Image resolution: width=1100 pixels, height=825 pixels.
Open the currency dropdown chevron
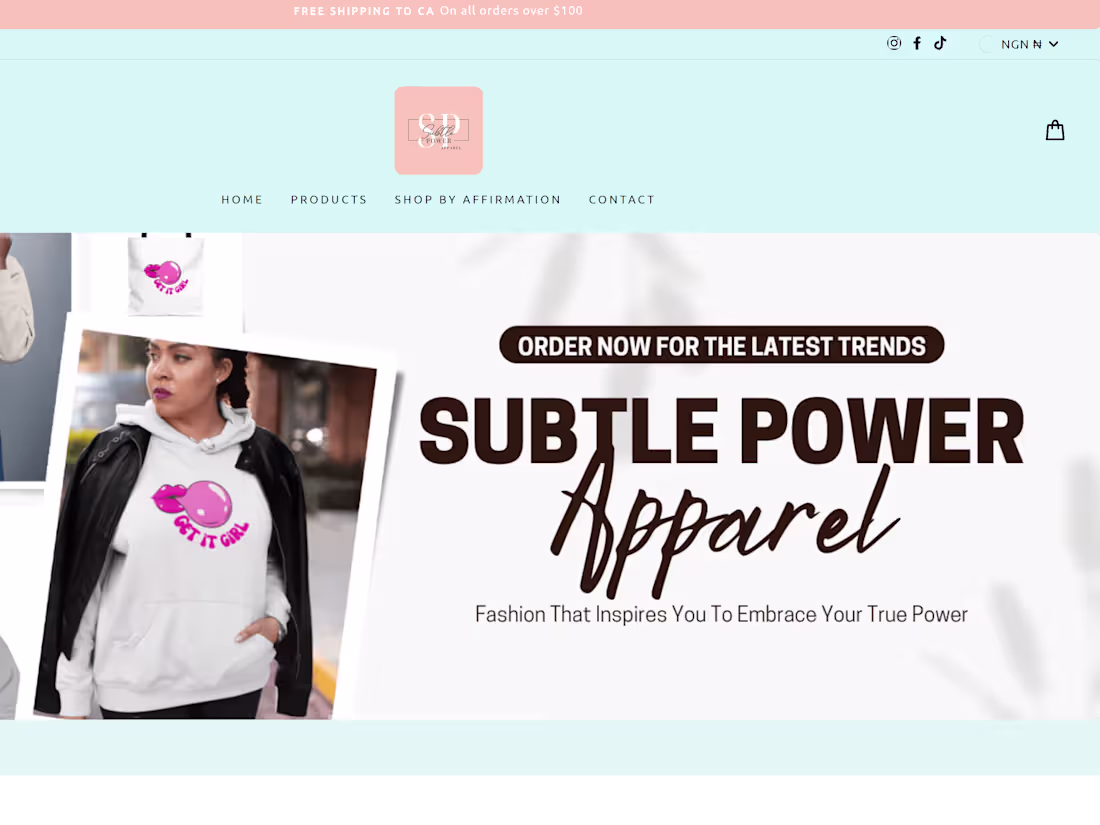click(1053, 44)
